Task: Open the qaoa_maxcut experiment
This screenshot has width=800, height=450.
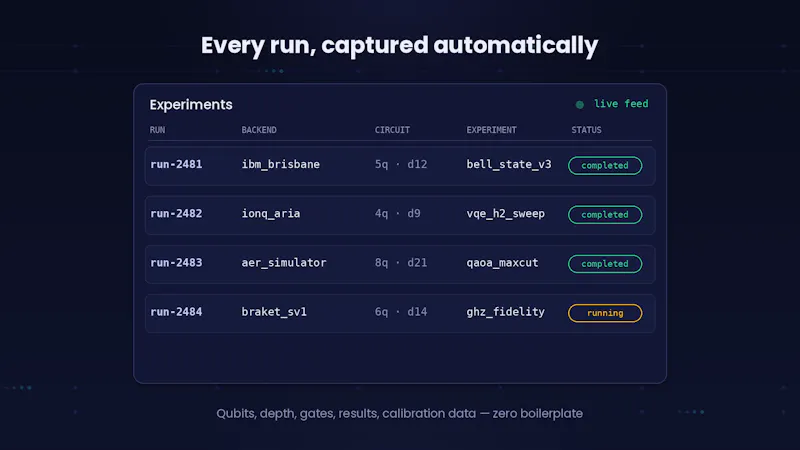Action: point(502,263)
